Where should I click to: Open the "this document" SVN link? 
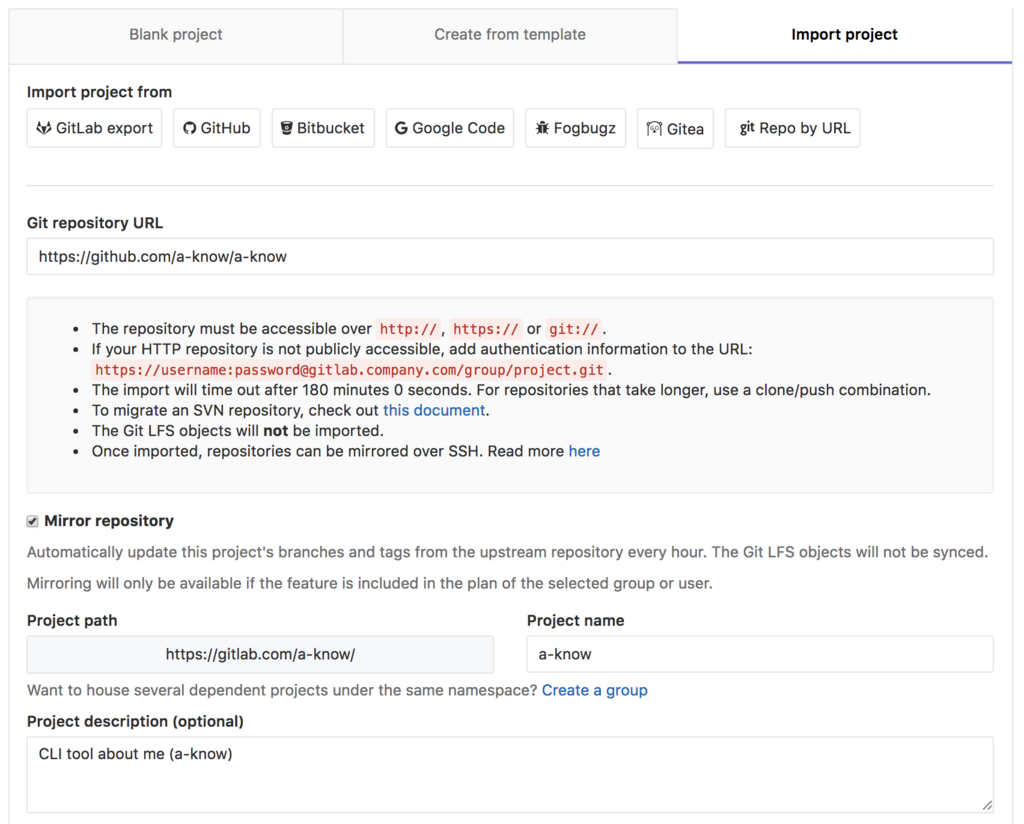[434, 410]
